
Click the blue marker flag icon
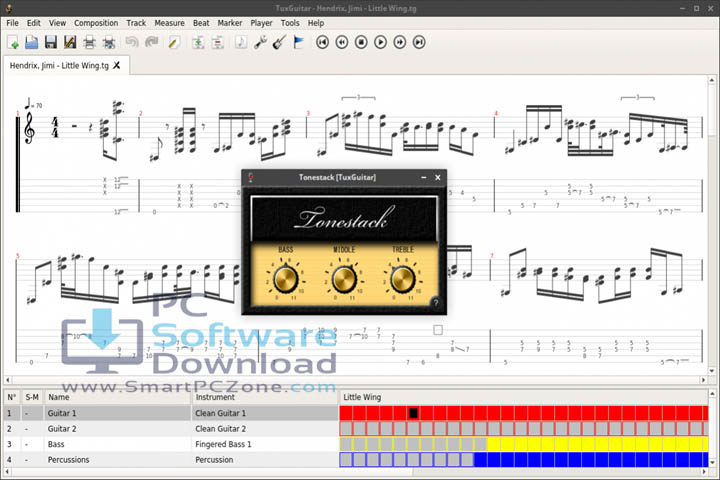pos(298,42)
